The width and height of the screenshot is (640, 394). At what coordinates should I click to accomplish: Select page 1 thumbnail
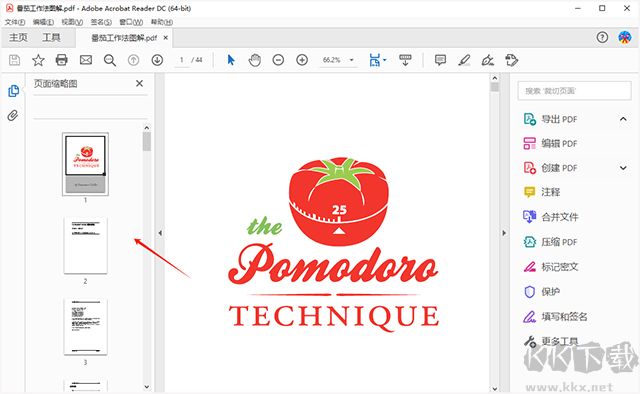[85, 164]
